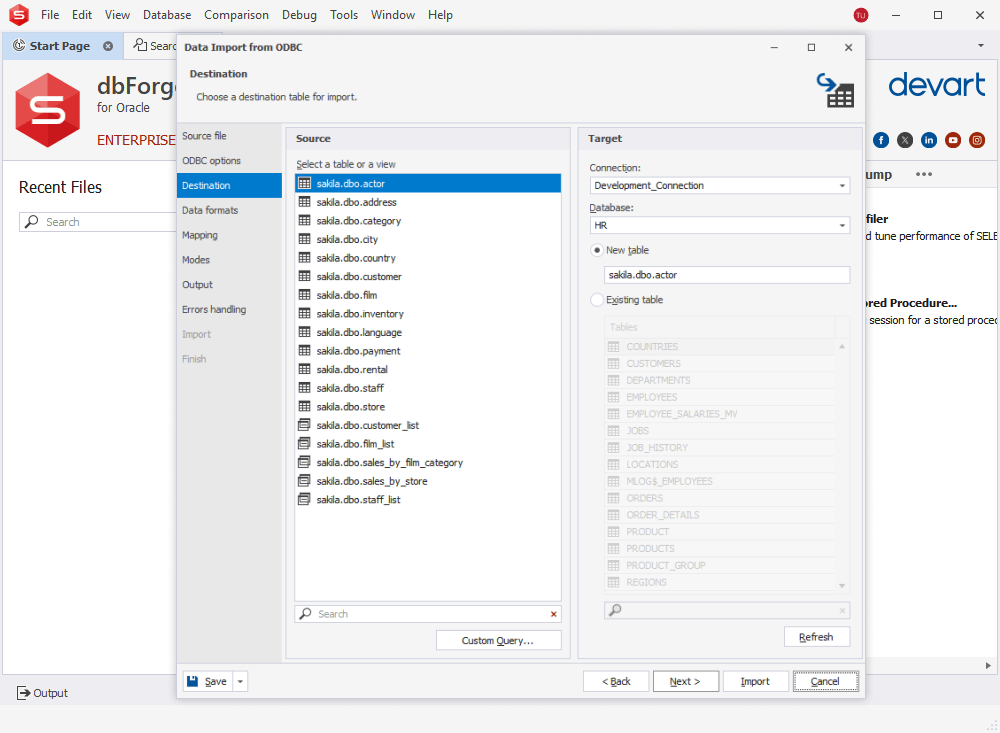
Task: Select sakila.dbo.actor in source list
Action: click(x=427, y=183)
